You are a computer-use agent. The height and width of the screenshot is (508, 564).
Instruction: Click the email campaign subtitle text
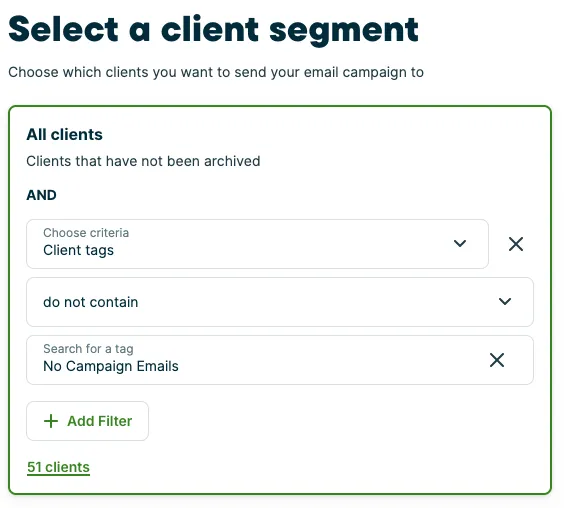pos(216,72)
